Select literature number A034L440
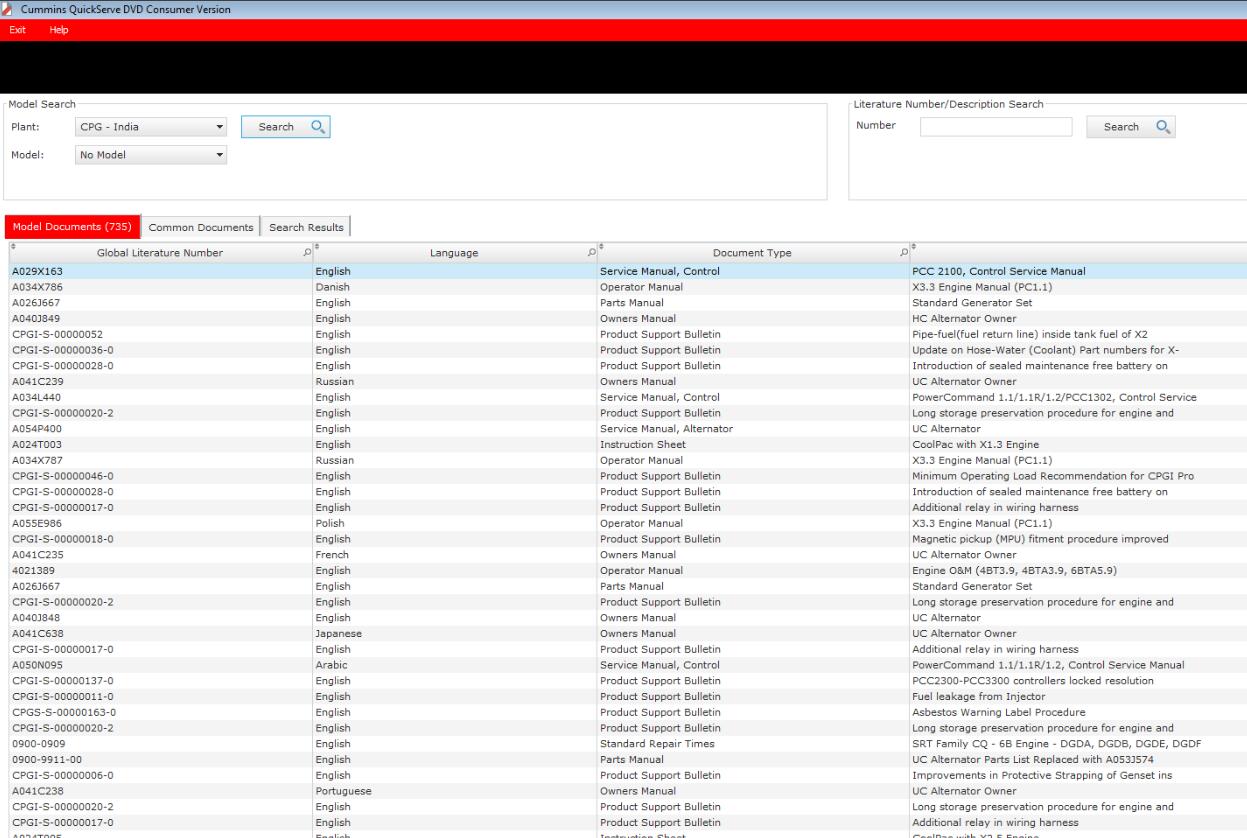 click(37, 399)
